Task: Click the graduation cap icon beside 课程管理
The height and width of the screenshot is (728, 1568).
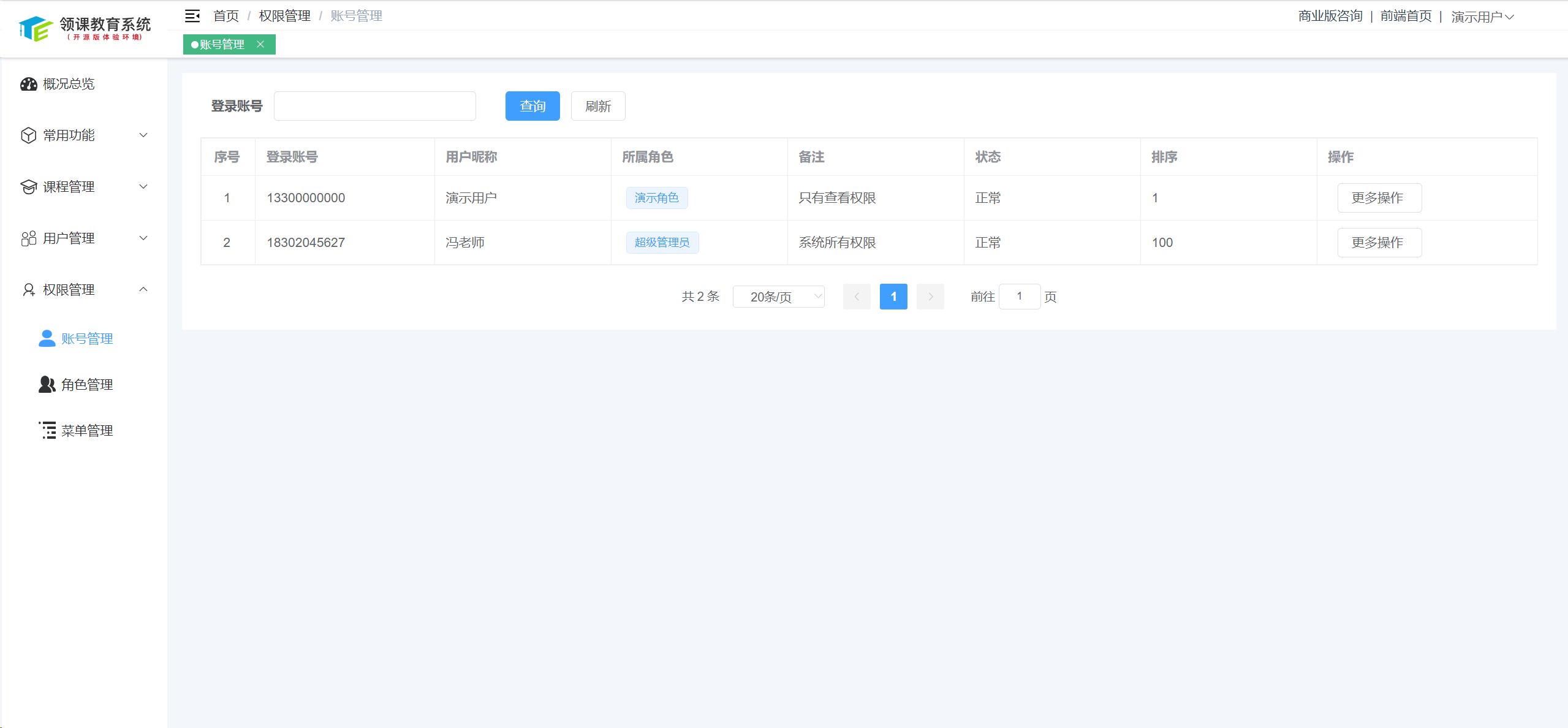Action: coord(29,187)
